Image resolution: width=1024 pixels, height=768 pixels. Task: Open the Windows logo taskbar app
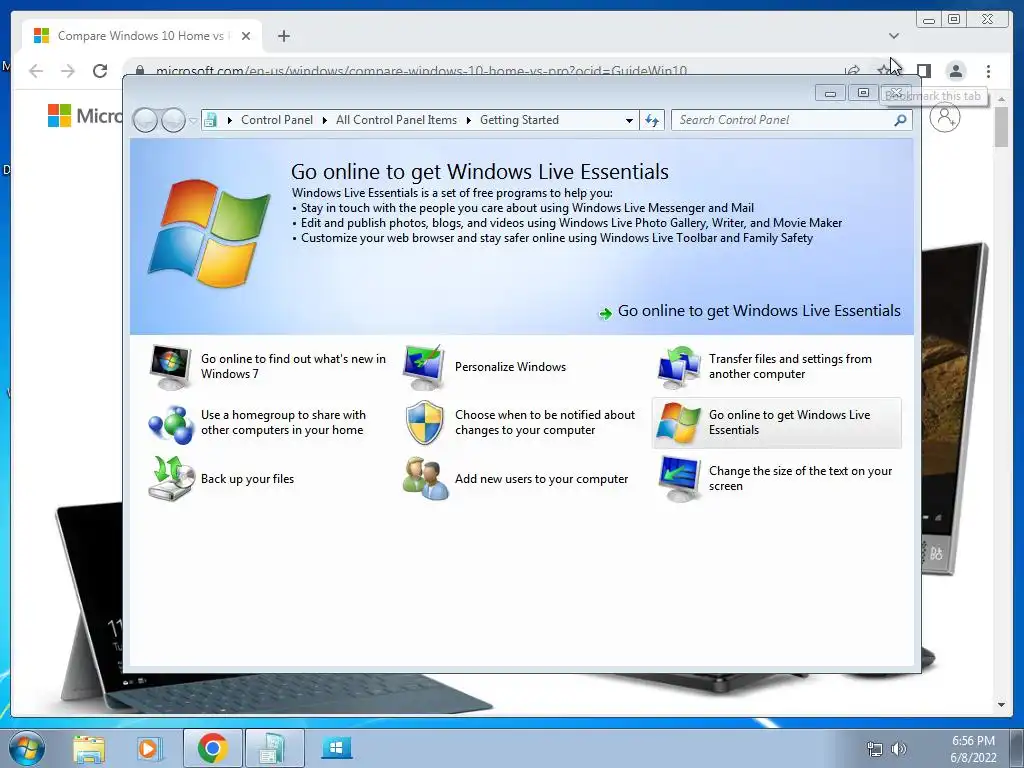tap(336, 748)
